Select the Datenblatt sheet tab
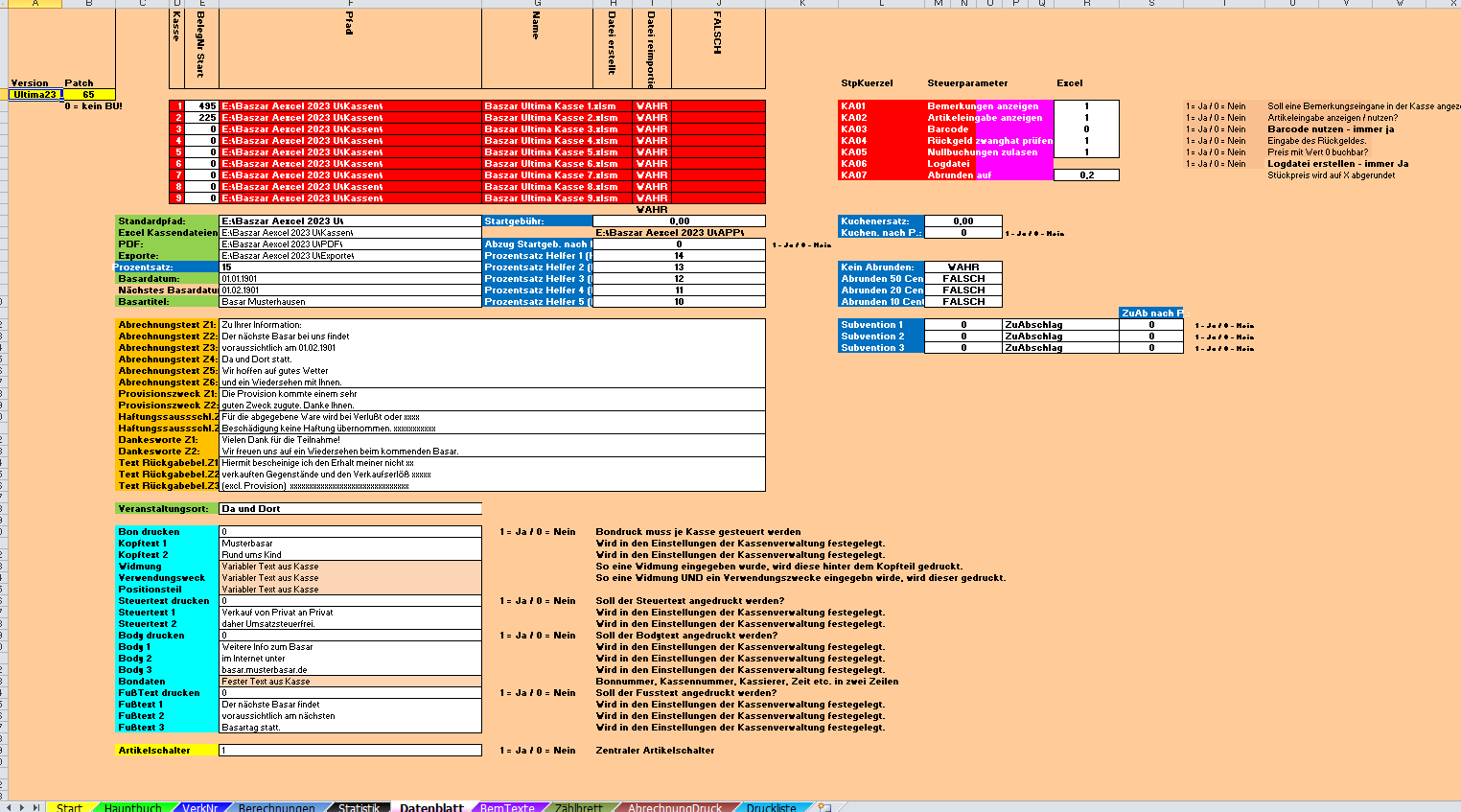The height and width of the screenshot is (812, 1461). tap(431, 808)
